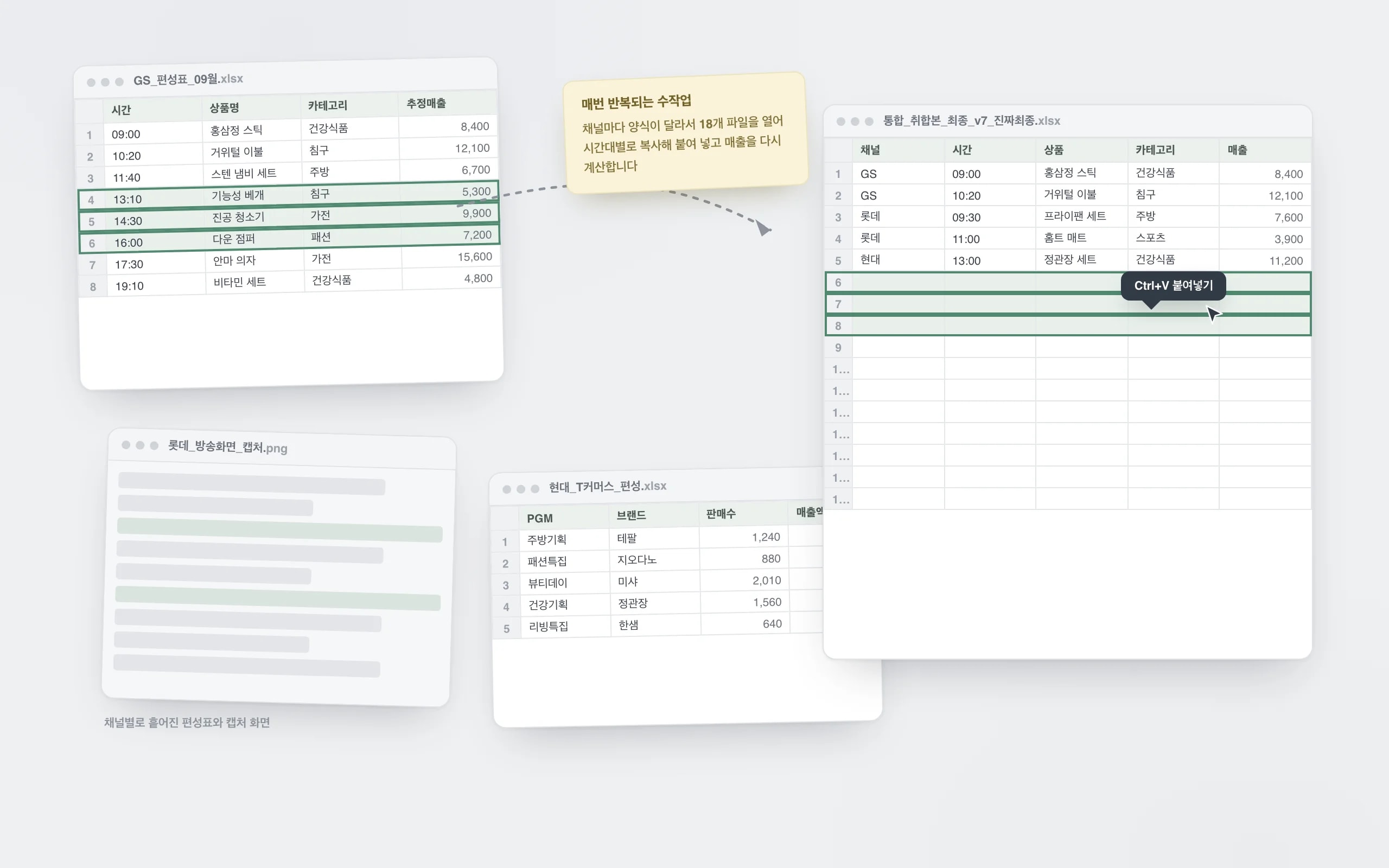Click the 통합_취합본_최종_v7_진짜최종.xlsx window title
The height and width of the screenshot is (868, 1389).
click(x=971, y=120)
